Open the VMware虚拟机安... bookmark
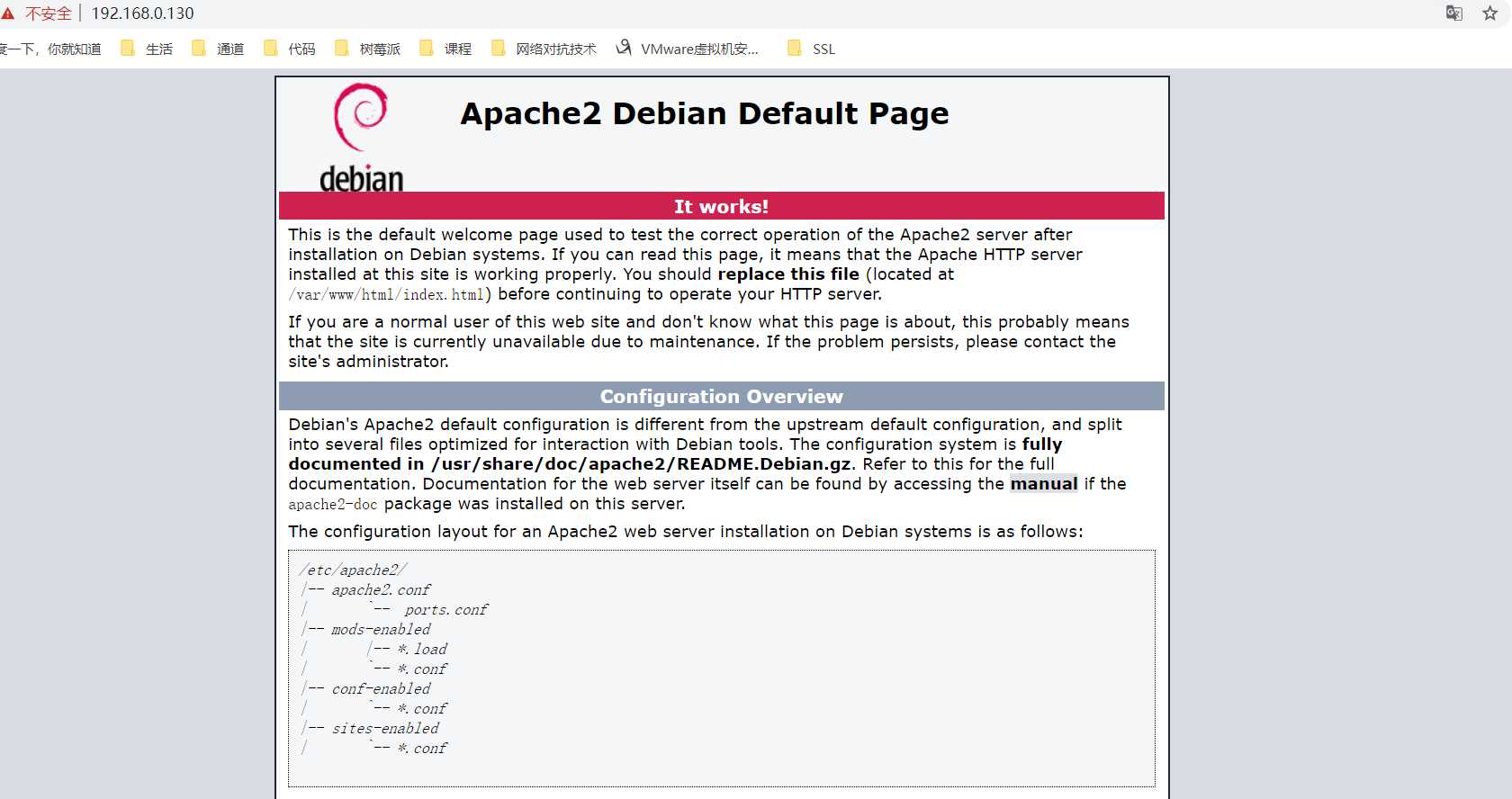 [x=687, y=49]
